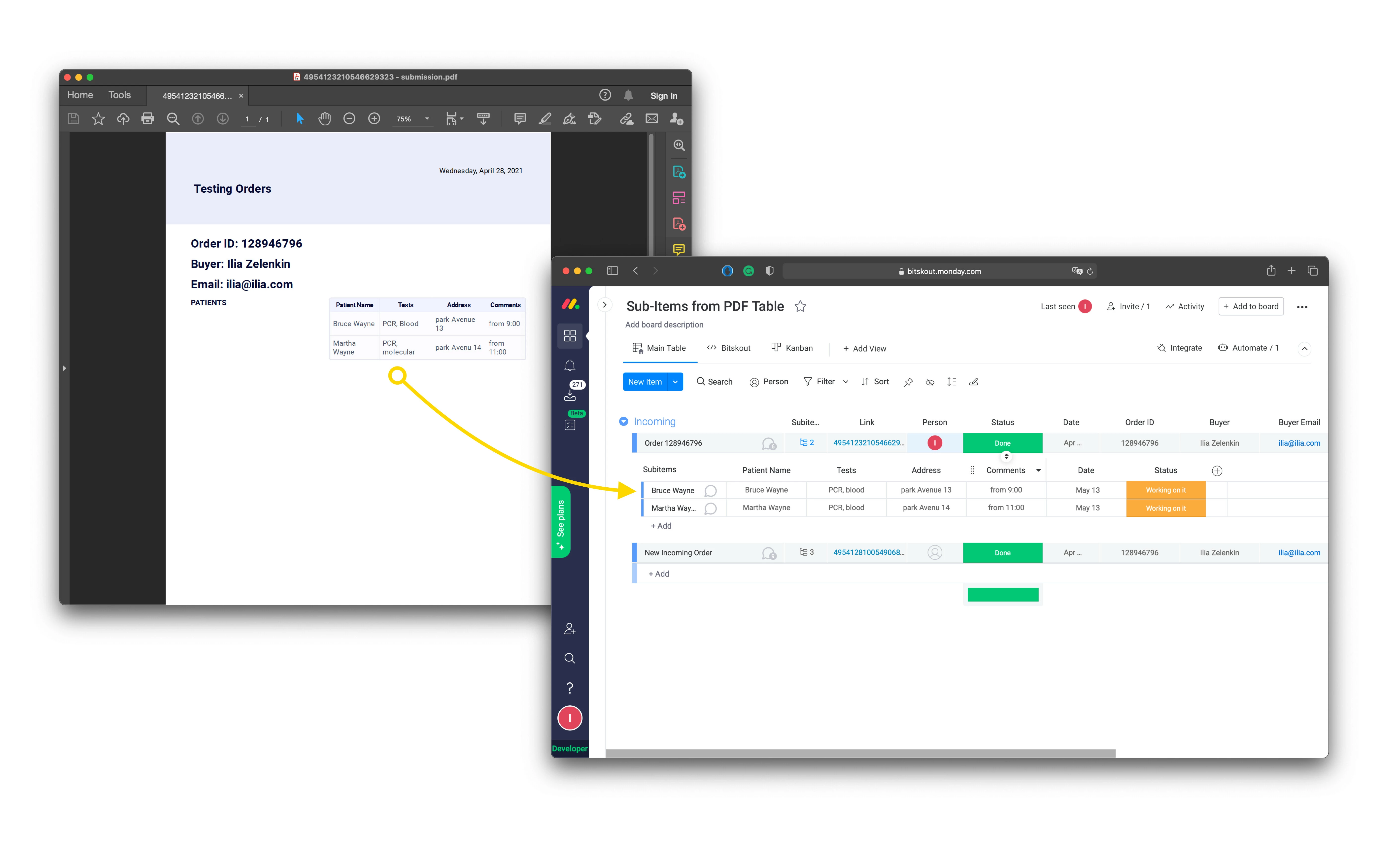The width and height of the screenshot is (1400, 867).
Task: Click the monday.com logo
Action: pyautogui.click(x=570, y=304)
